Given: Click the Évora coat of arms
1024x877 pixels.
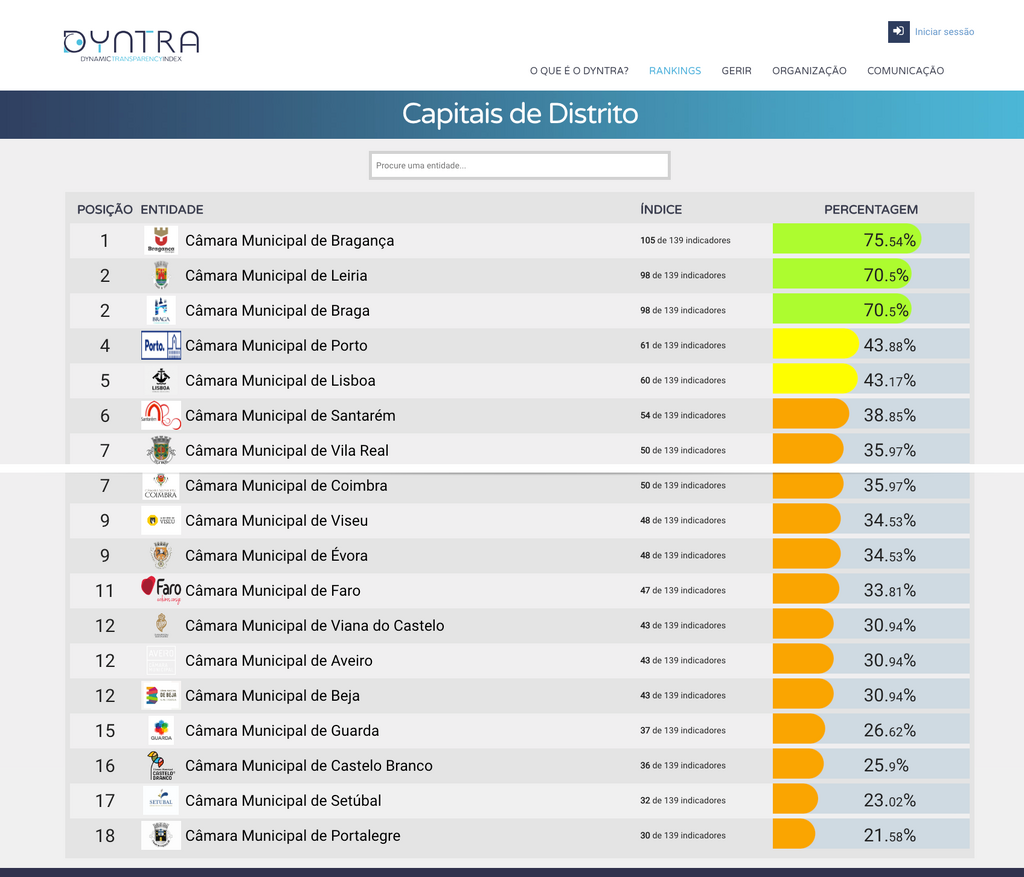Looking at the screenshot, I should pos(161,556).
